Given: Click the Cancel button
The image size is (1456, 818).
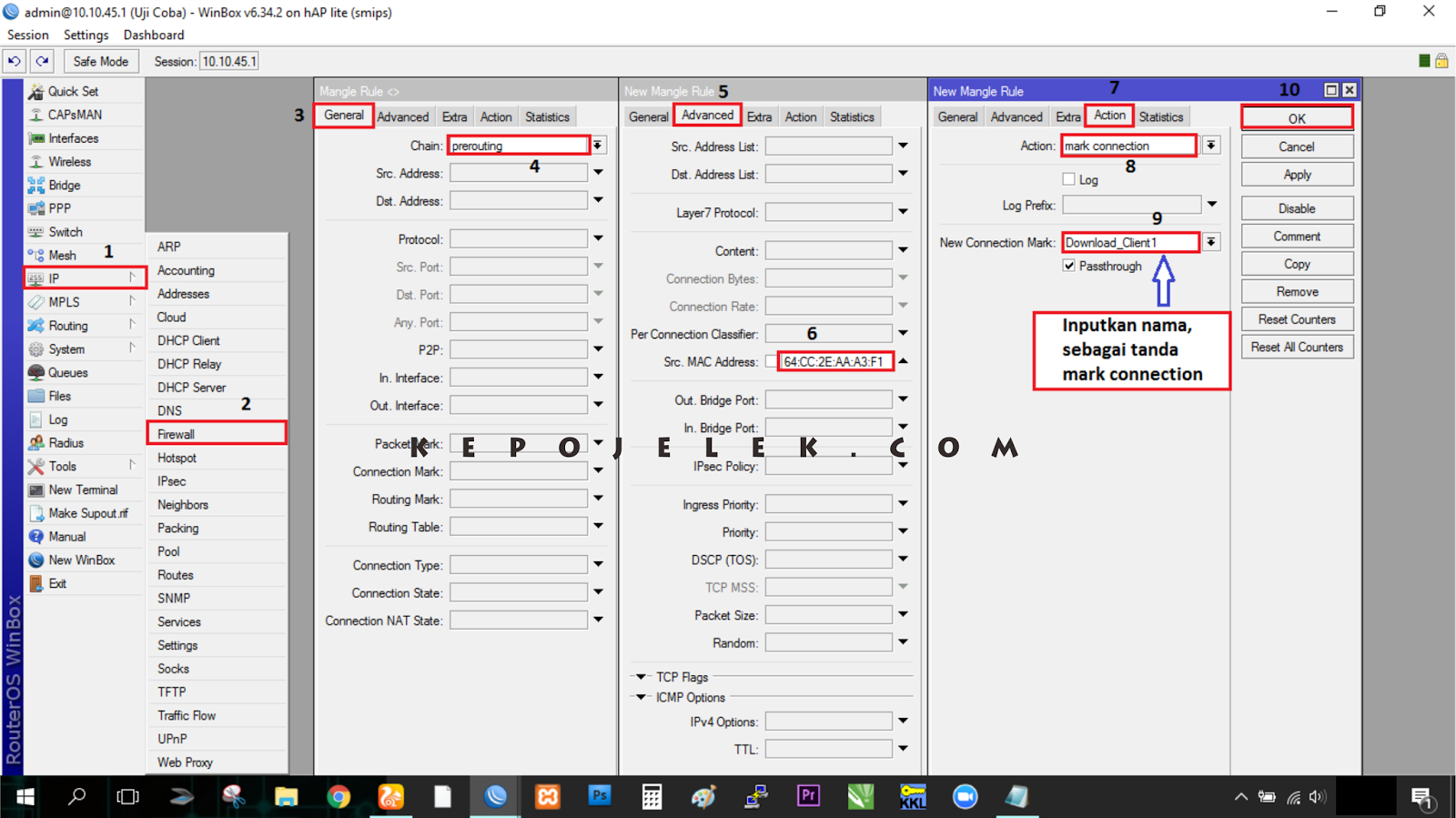Looking at the screenshot, I should pos(1297,146).
